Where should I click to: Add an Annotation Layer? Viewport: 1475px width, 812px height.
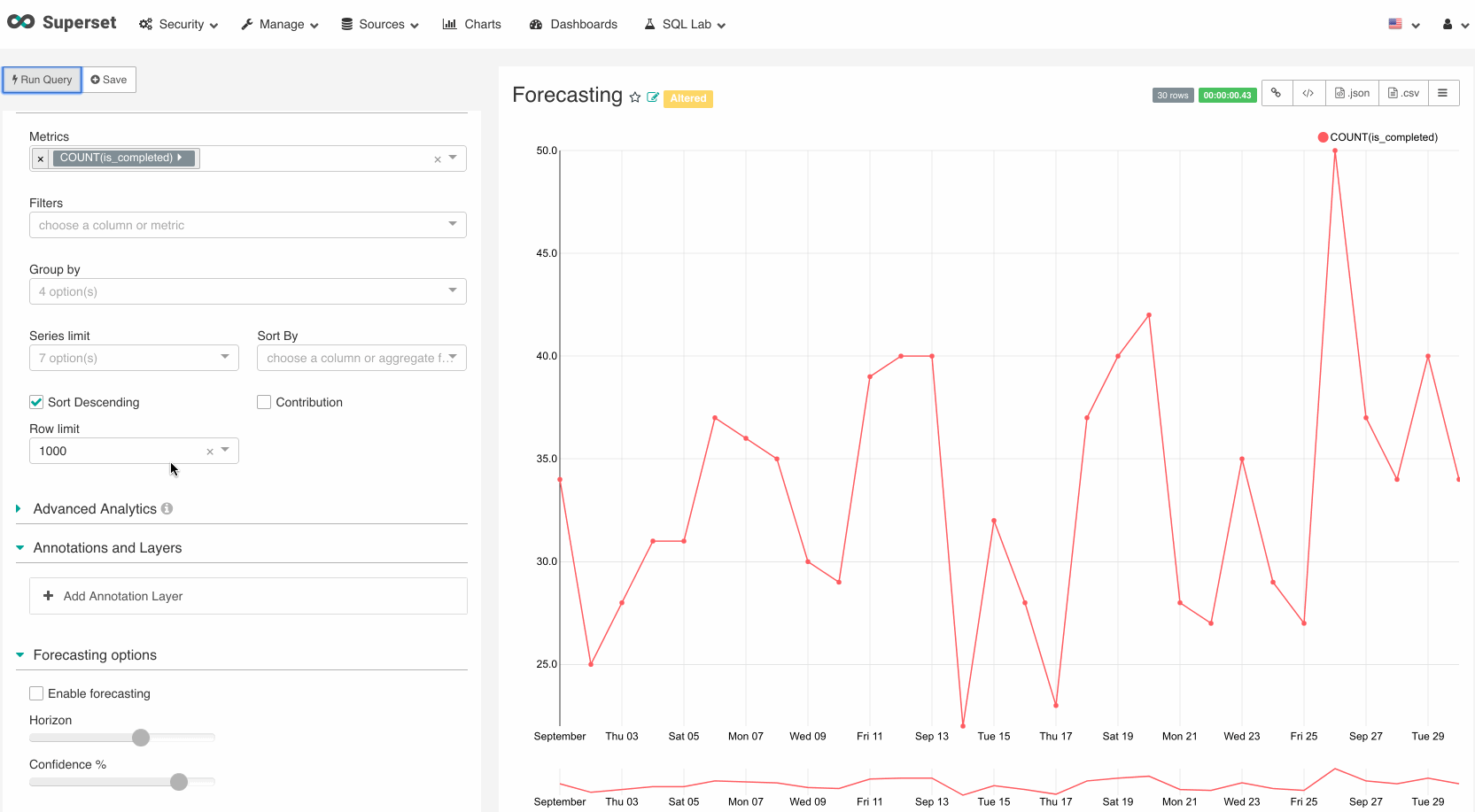[x=248, y=595]
